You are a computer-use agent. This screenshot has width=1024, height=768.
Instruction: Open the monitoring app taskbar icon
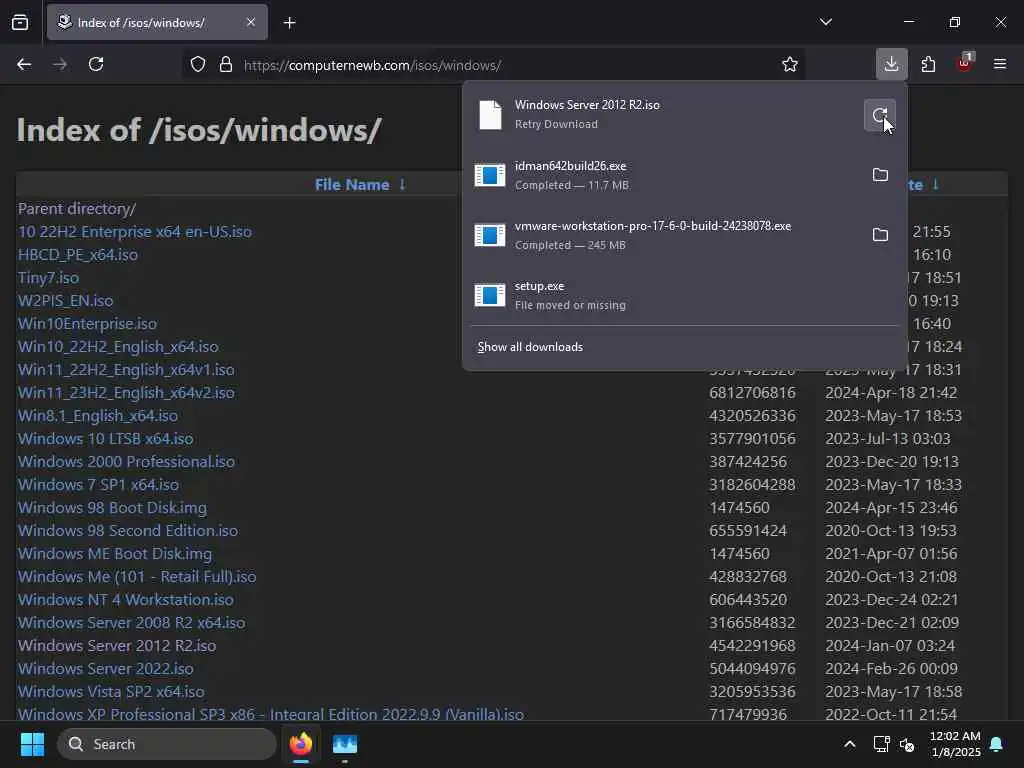tap(345, 744)
